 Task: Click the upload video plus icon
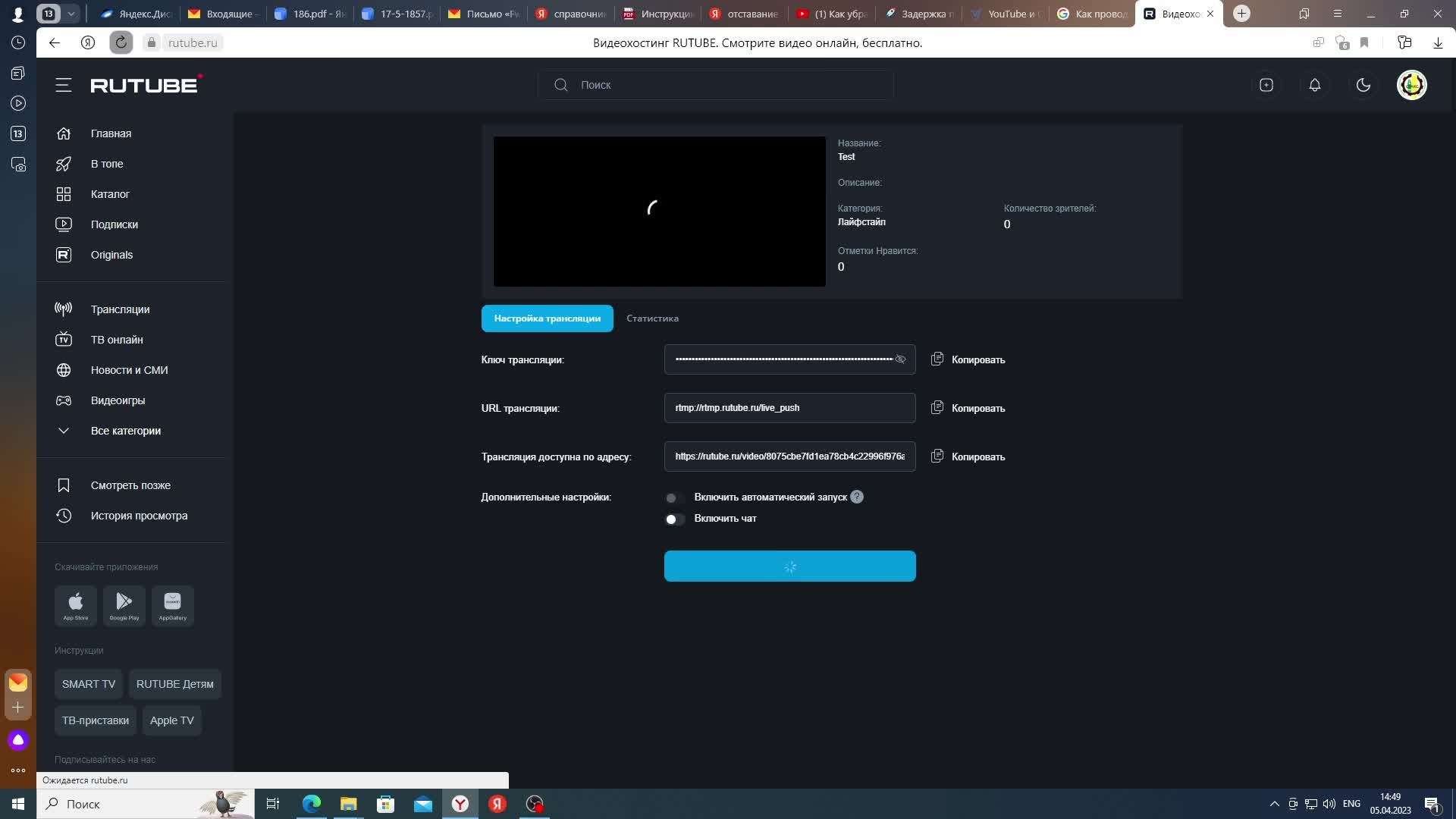(1266, 85)
